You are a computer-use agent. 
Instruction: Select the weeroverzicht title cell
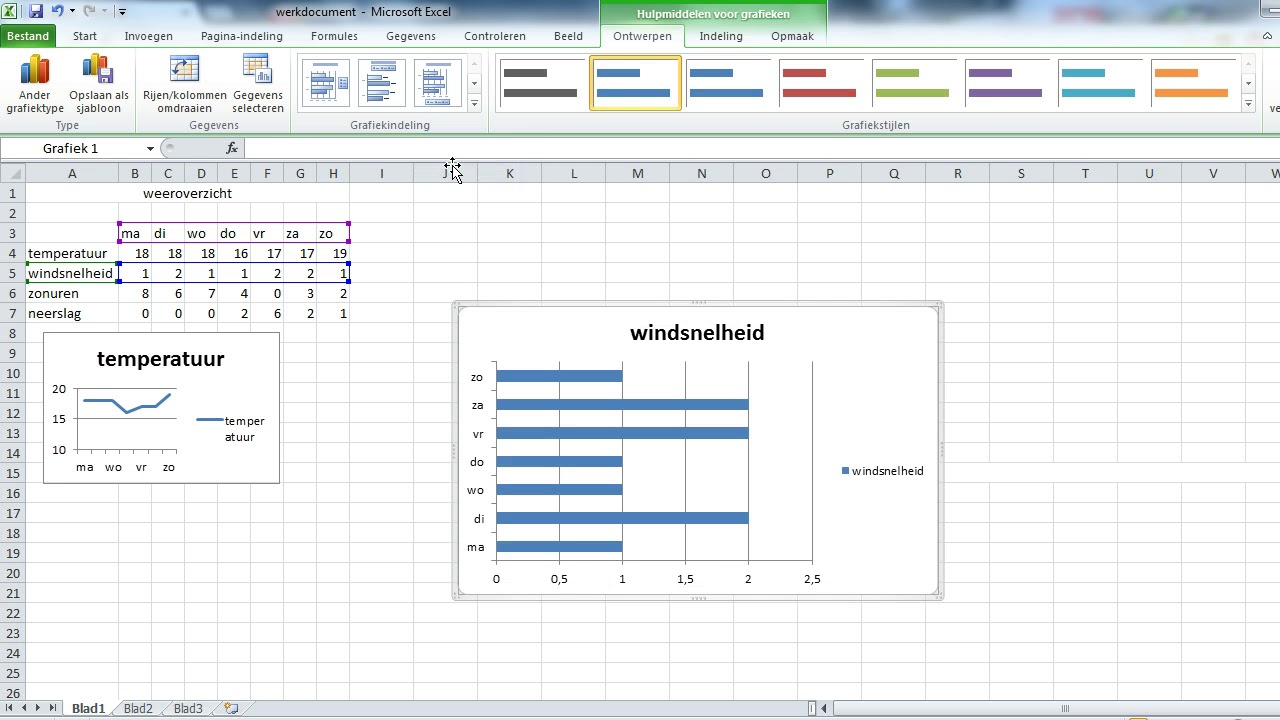click(187, 193)
